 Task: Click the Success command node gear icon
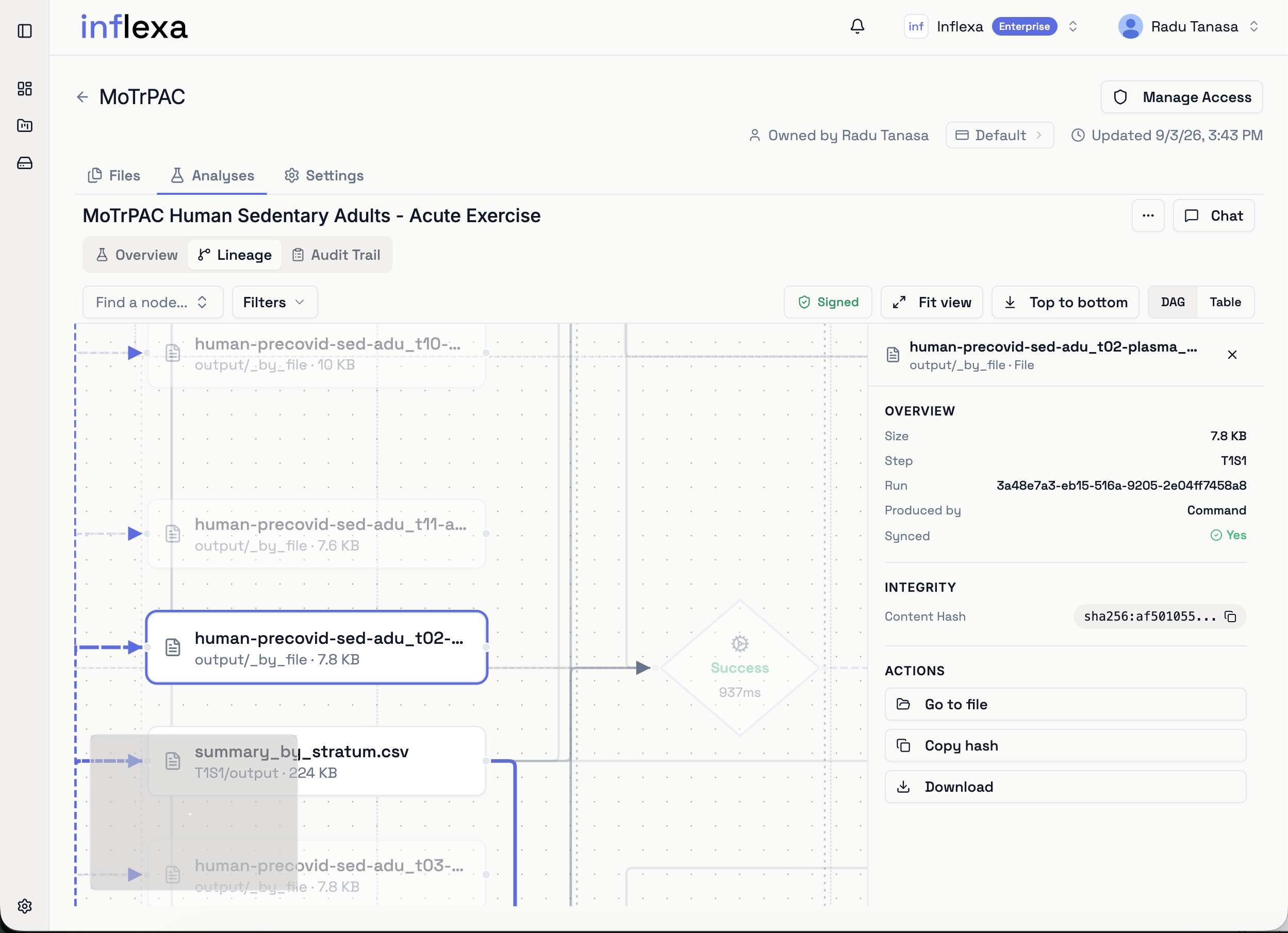pos(740,643)
